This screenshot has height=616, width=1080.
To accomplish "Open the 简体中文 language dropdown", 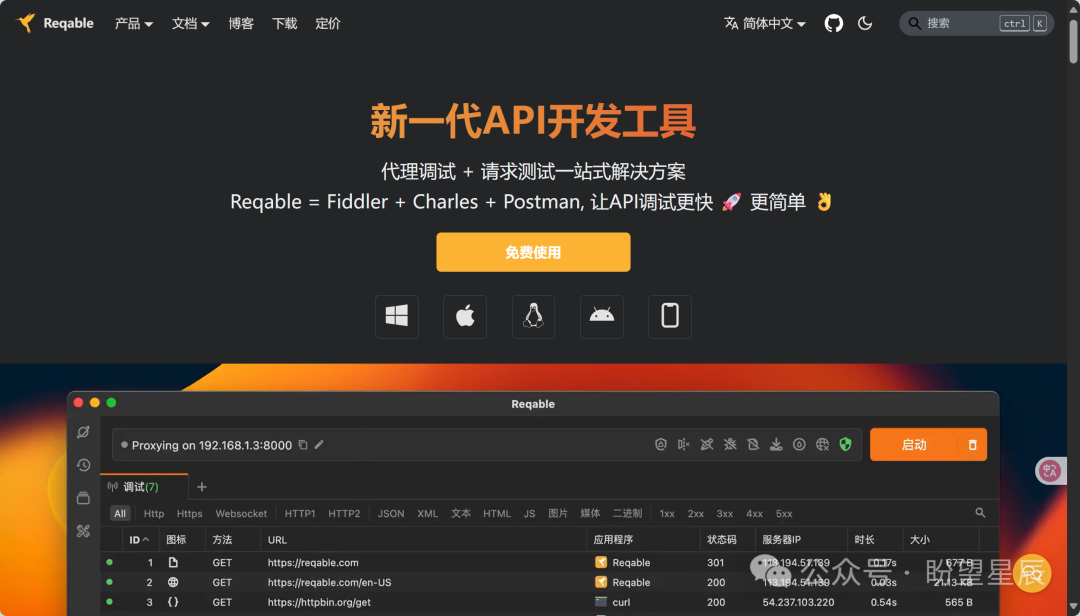I will 764,22.
